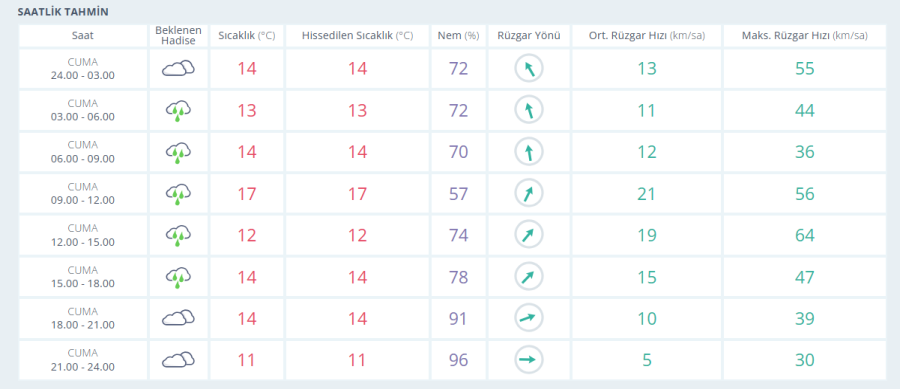Click maximum wind speed 39
Image resolution: width=900 pixels, height=389 pixels.
point(805,318)
